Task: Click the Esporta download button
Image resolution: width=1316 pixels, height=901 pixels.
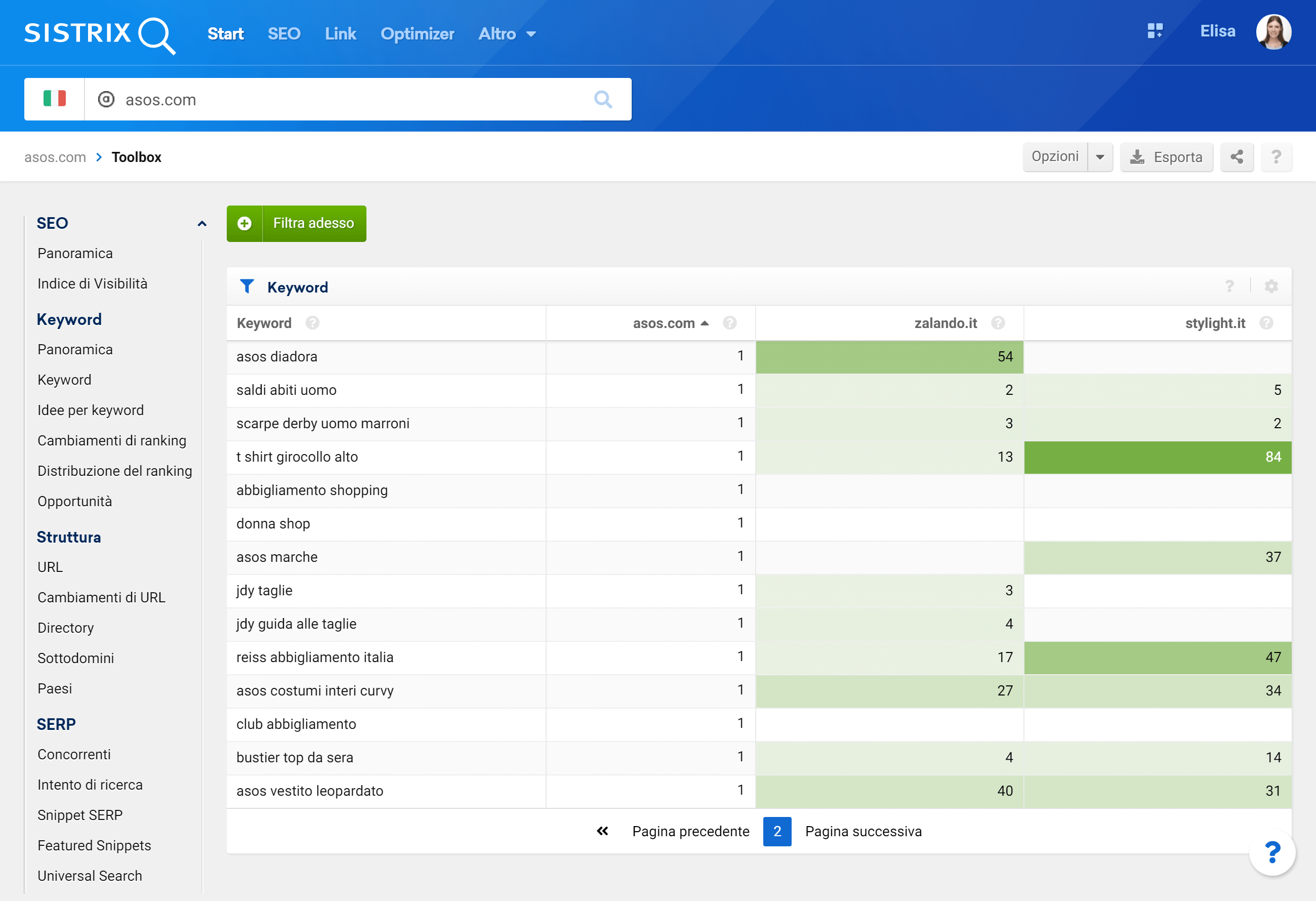Action: click(1167, 157)
